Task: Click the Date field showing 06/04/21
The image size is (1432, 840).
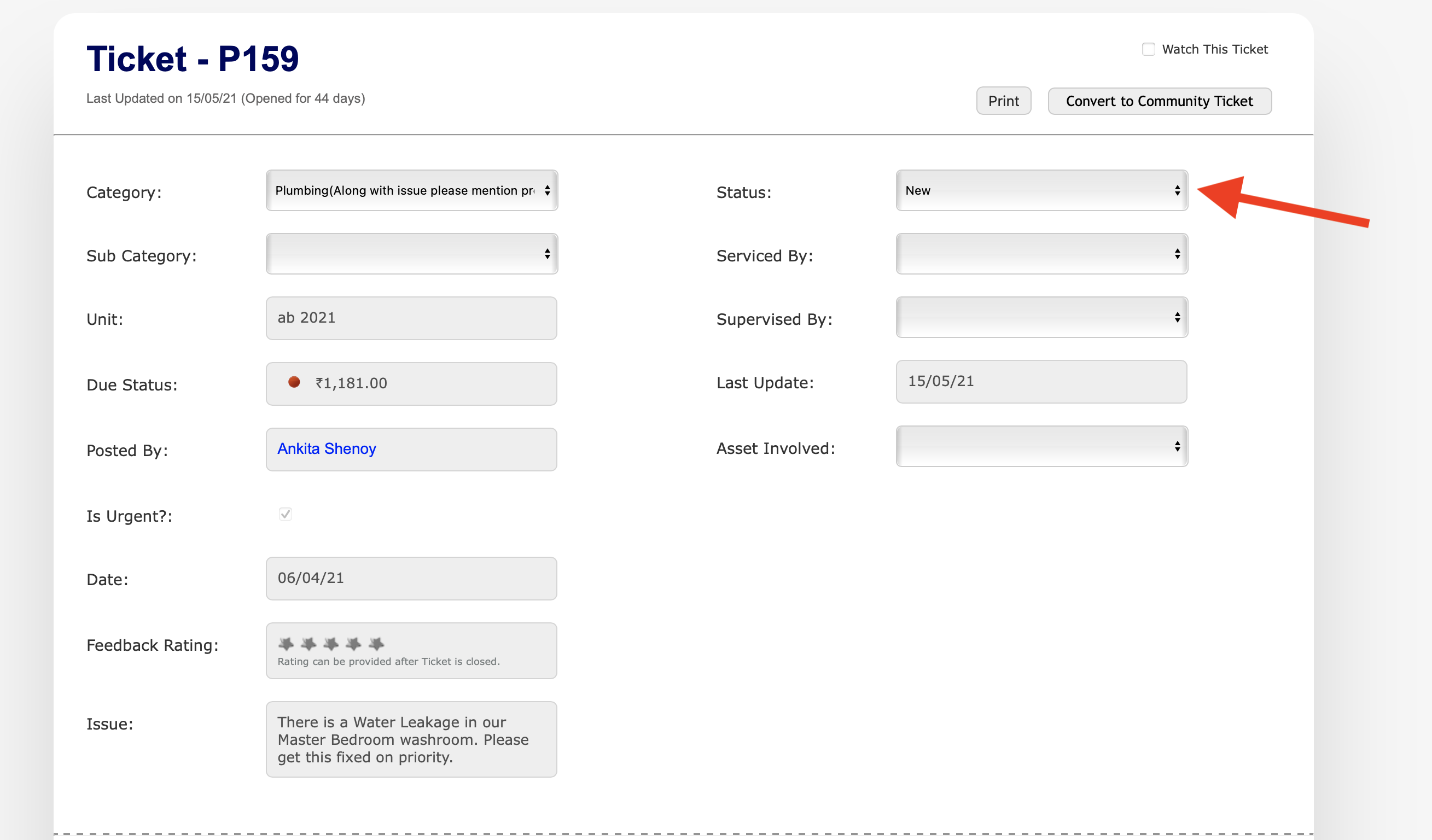Action: (411, 578)
